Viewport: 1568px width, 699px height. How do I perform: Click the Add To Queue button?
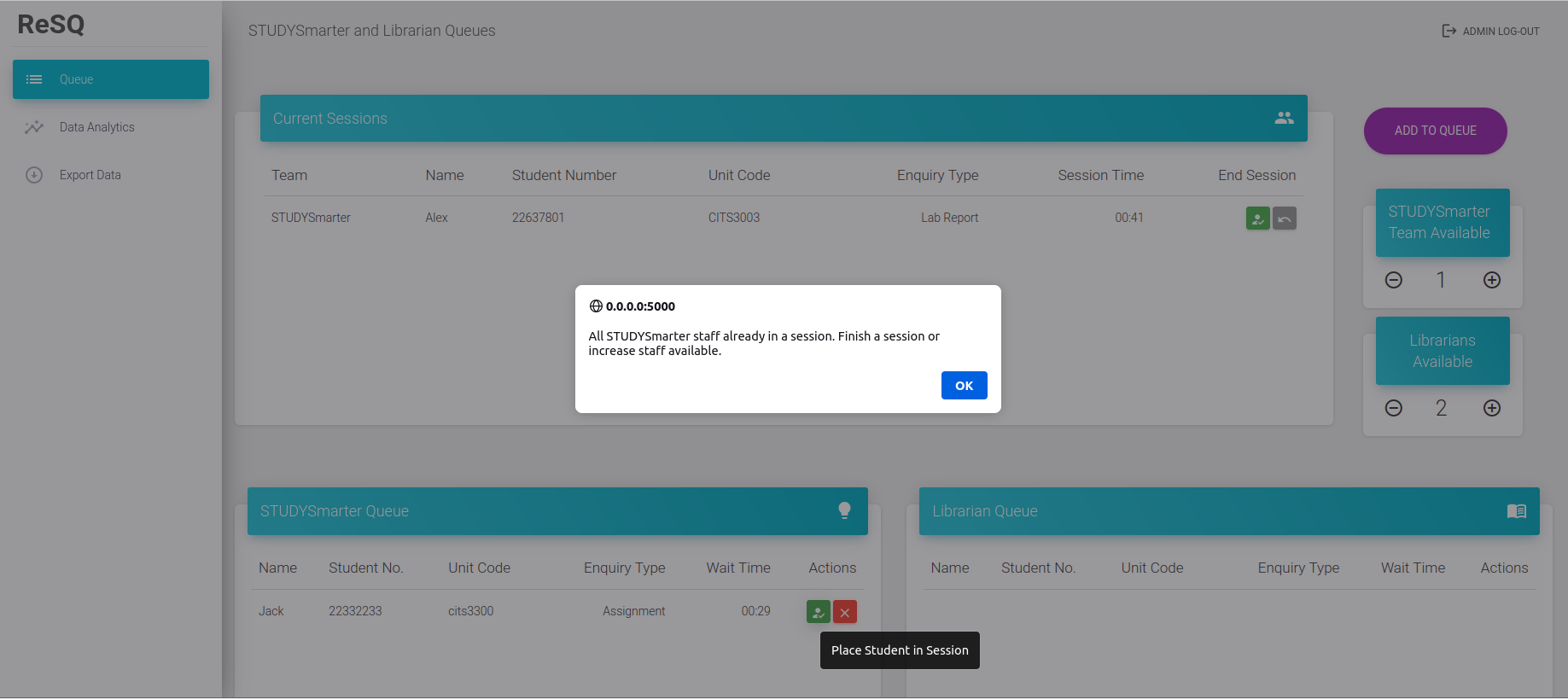[1435, 131]
